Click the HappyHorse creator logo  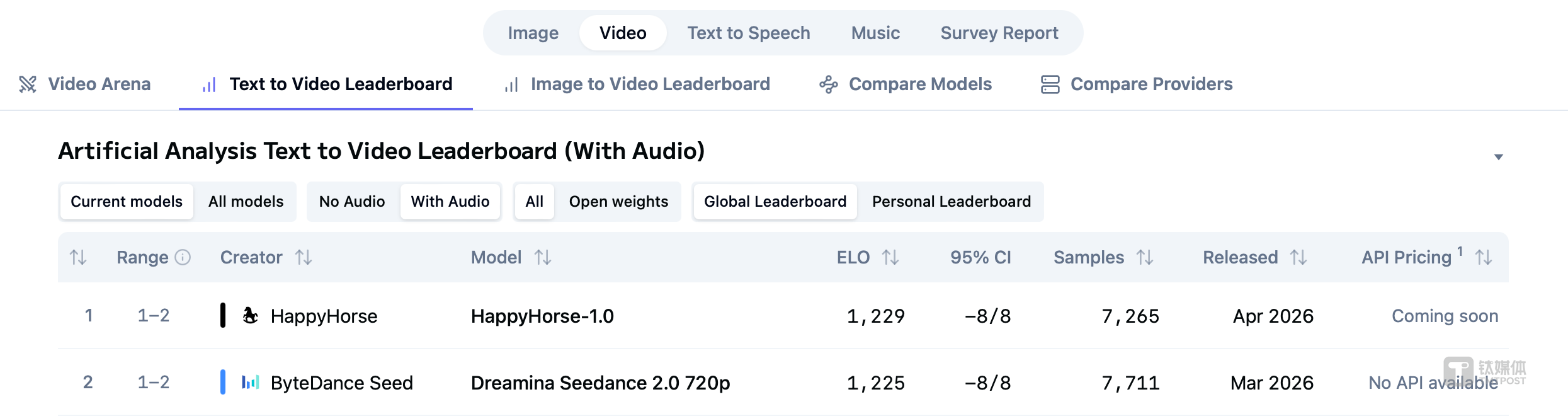251,315
